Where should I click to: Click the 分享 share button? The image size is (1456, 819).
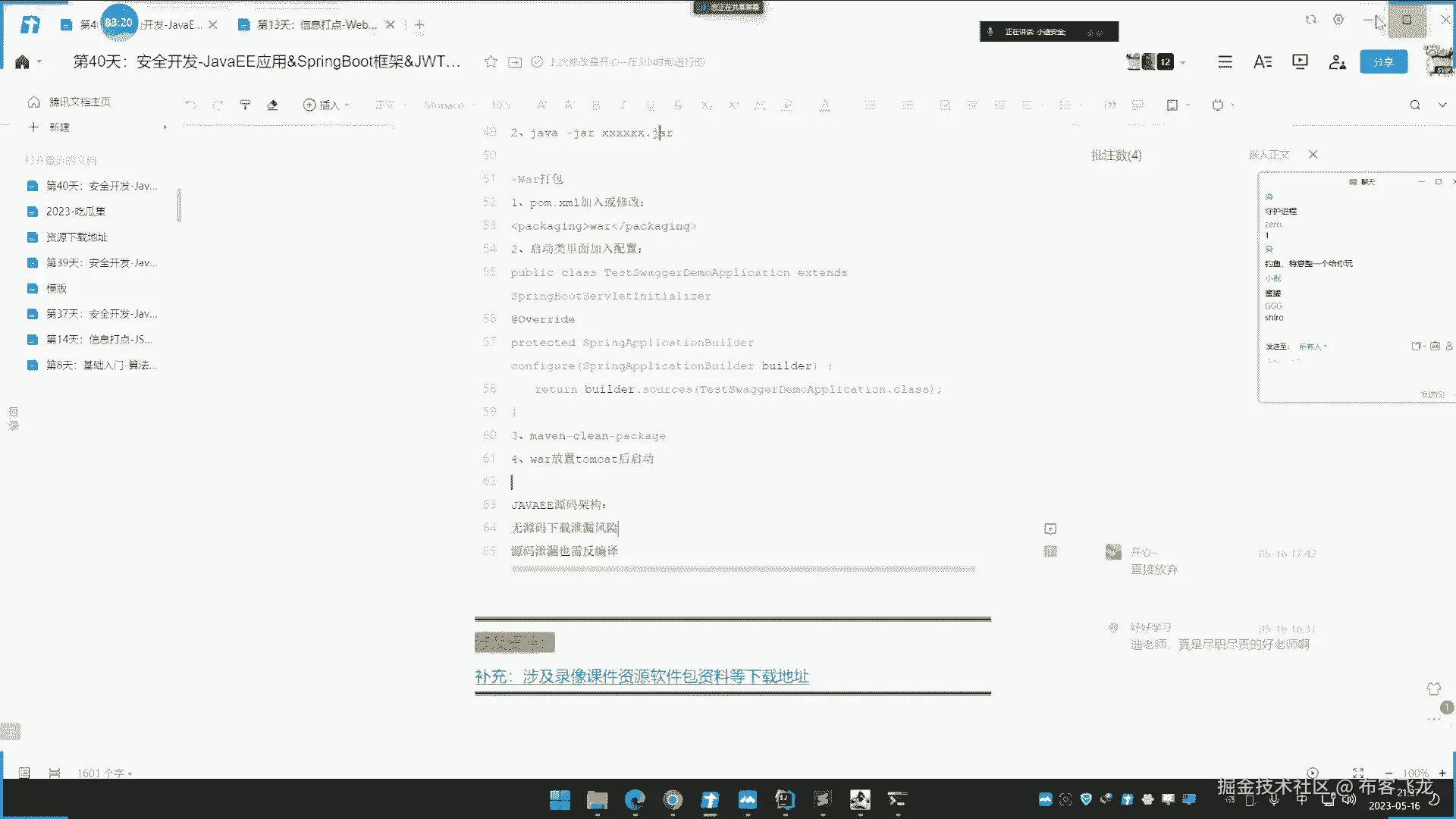coord(1383,62)
